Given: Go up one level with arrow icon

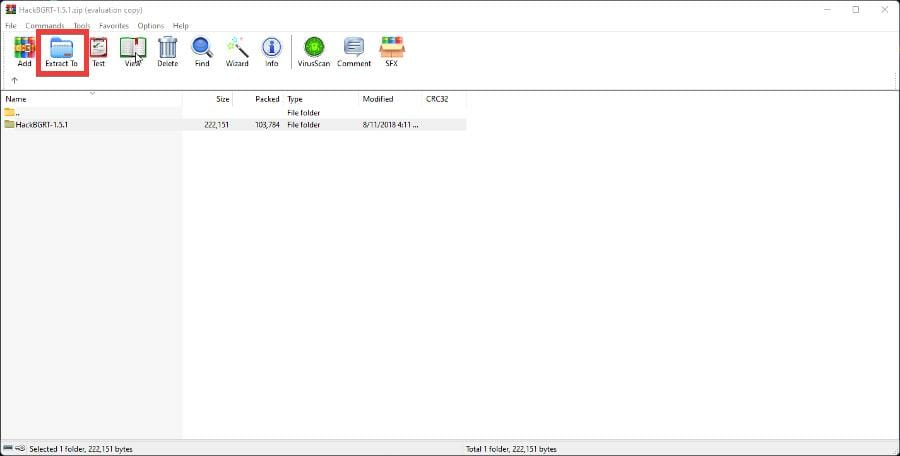Looking at the screenshot, I should point(14,80).
